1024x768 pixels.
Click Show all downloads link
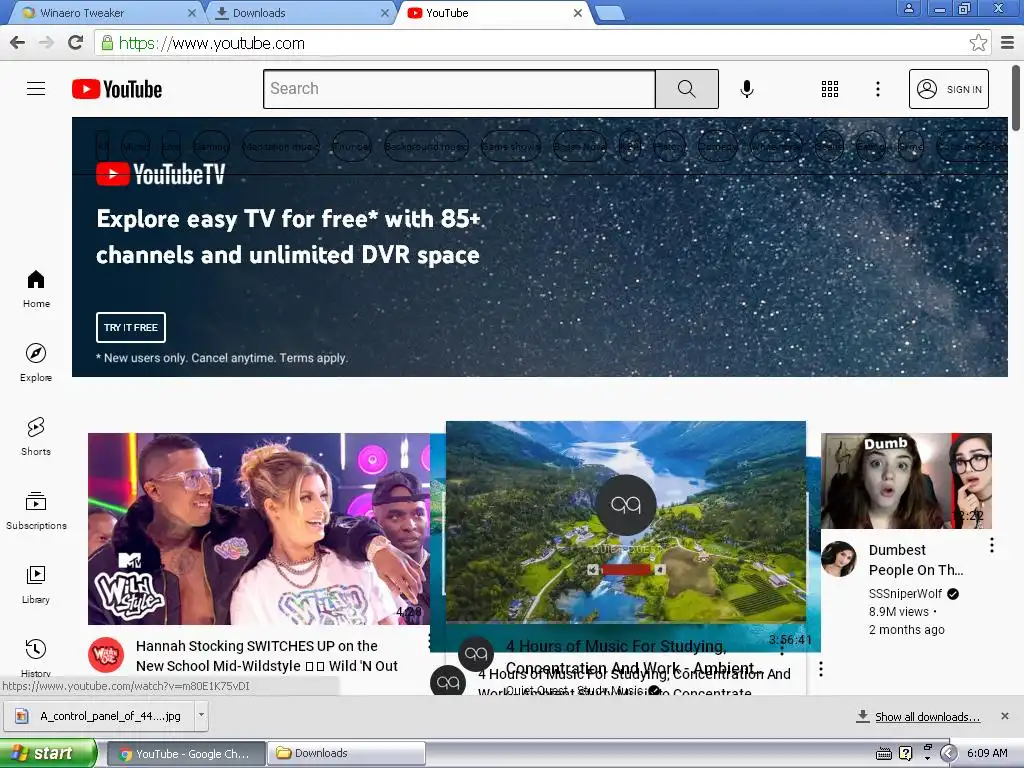click(x=927, y=716)
